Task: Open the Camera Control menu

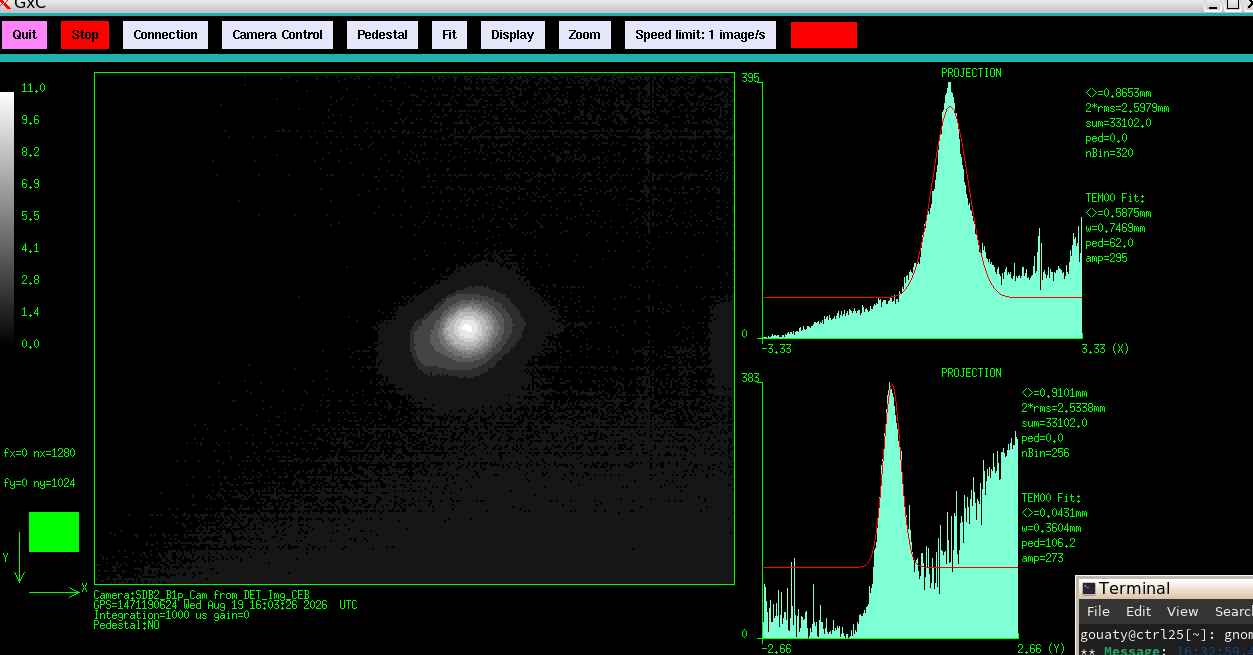Action: (x=278, y=35)
